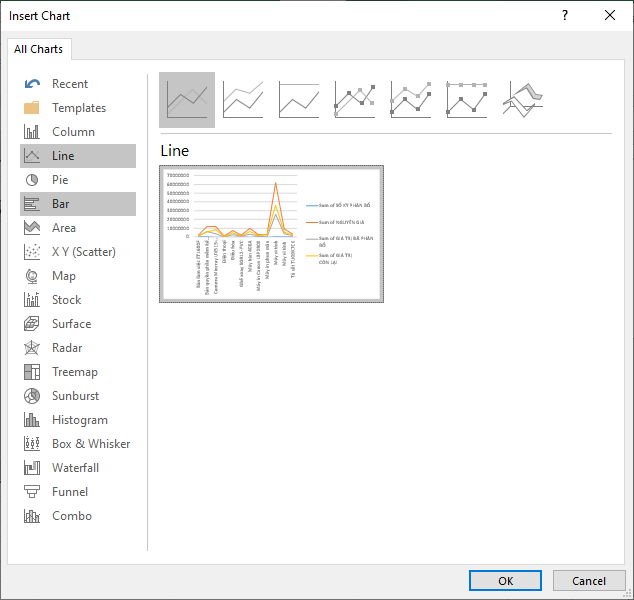The image size is (634, 600).
Task: Open the Templates chart category
Action: (x=78, y=108)
